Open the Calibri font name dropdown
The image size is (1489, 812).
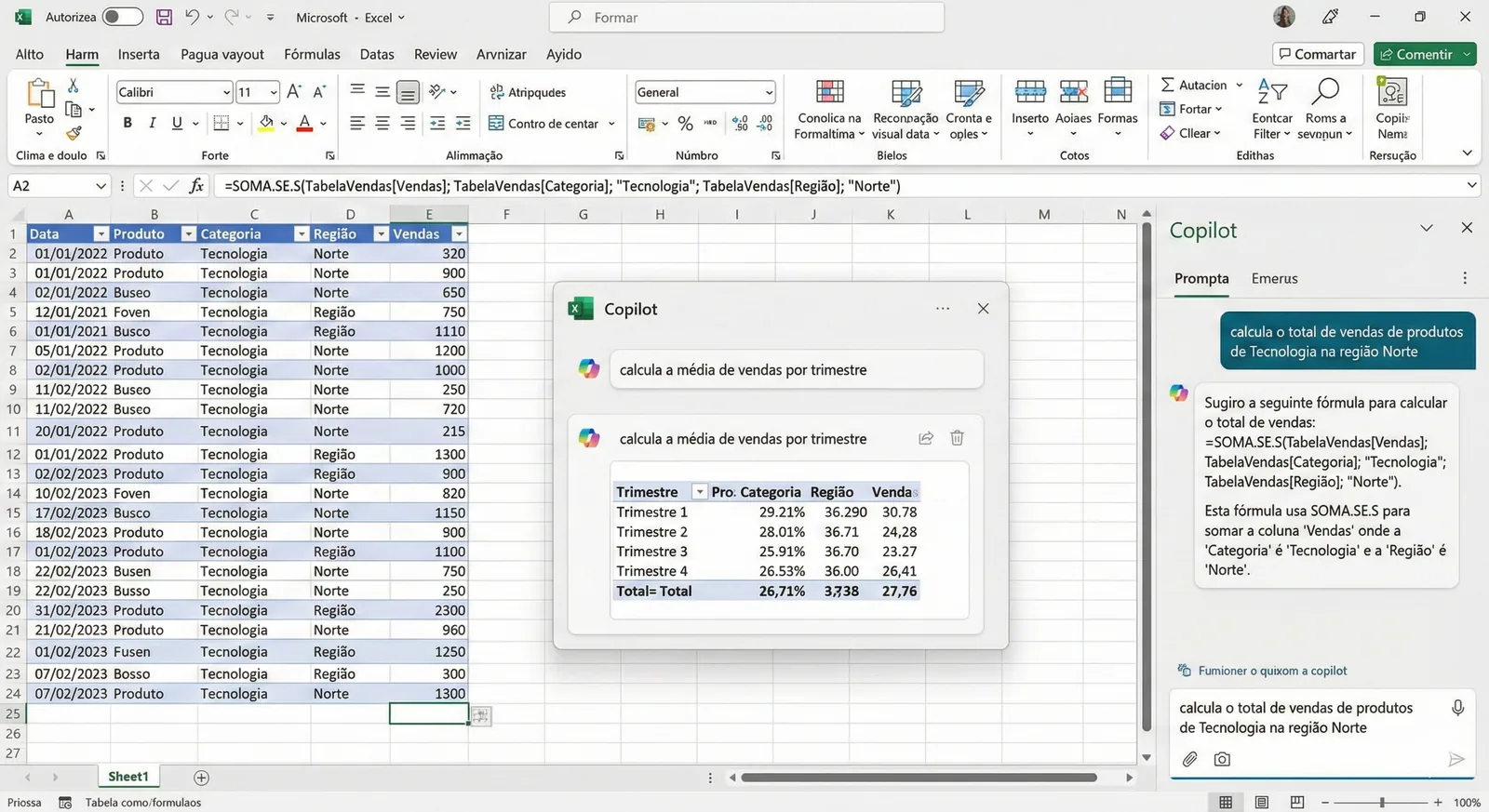pos(226,92)
